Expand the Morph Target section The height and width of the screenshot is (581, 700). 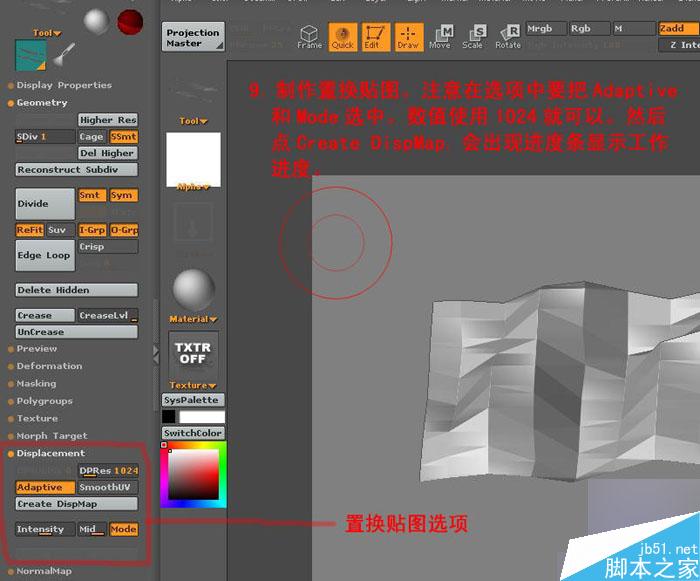point(52,436)
